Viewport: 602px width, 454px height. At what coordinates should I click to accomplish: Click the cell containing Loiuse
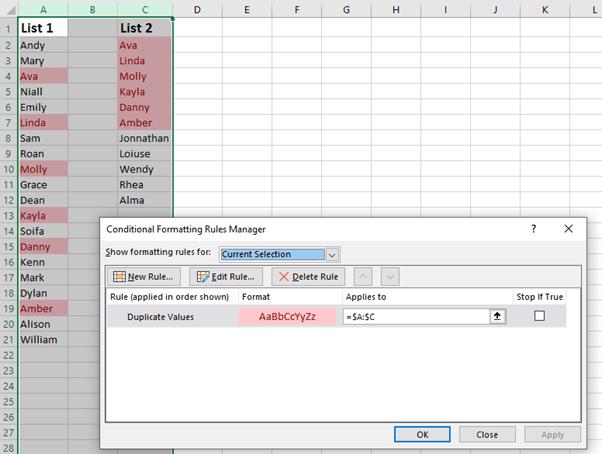[x=145, y=154]
